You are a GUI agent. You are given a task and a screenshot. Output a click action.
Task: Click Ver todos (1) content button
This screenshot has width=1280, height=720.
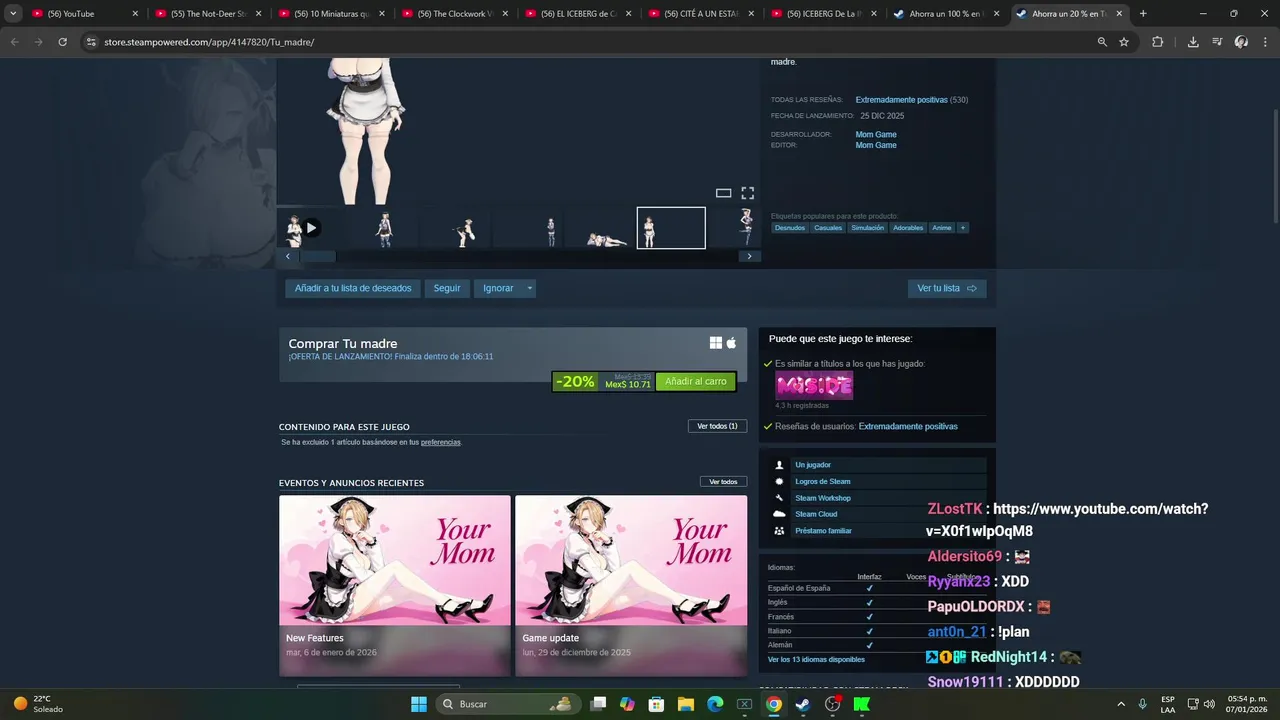point(717,426)
